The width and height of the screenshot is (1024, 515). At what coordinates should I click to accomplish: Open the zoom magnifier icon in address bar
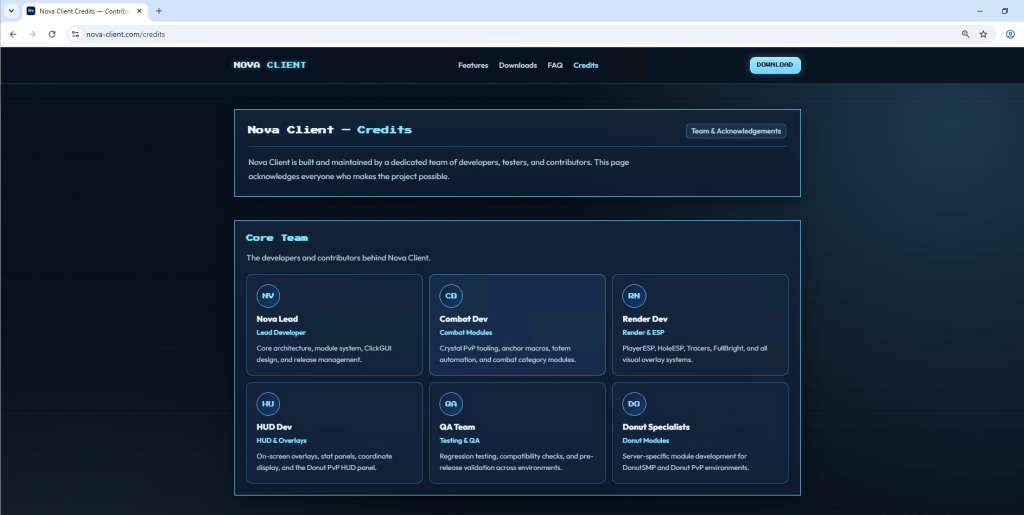click(965, 34)
